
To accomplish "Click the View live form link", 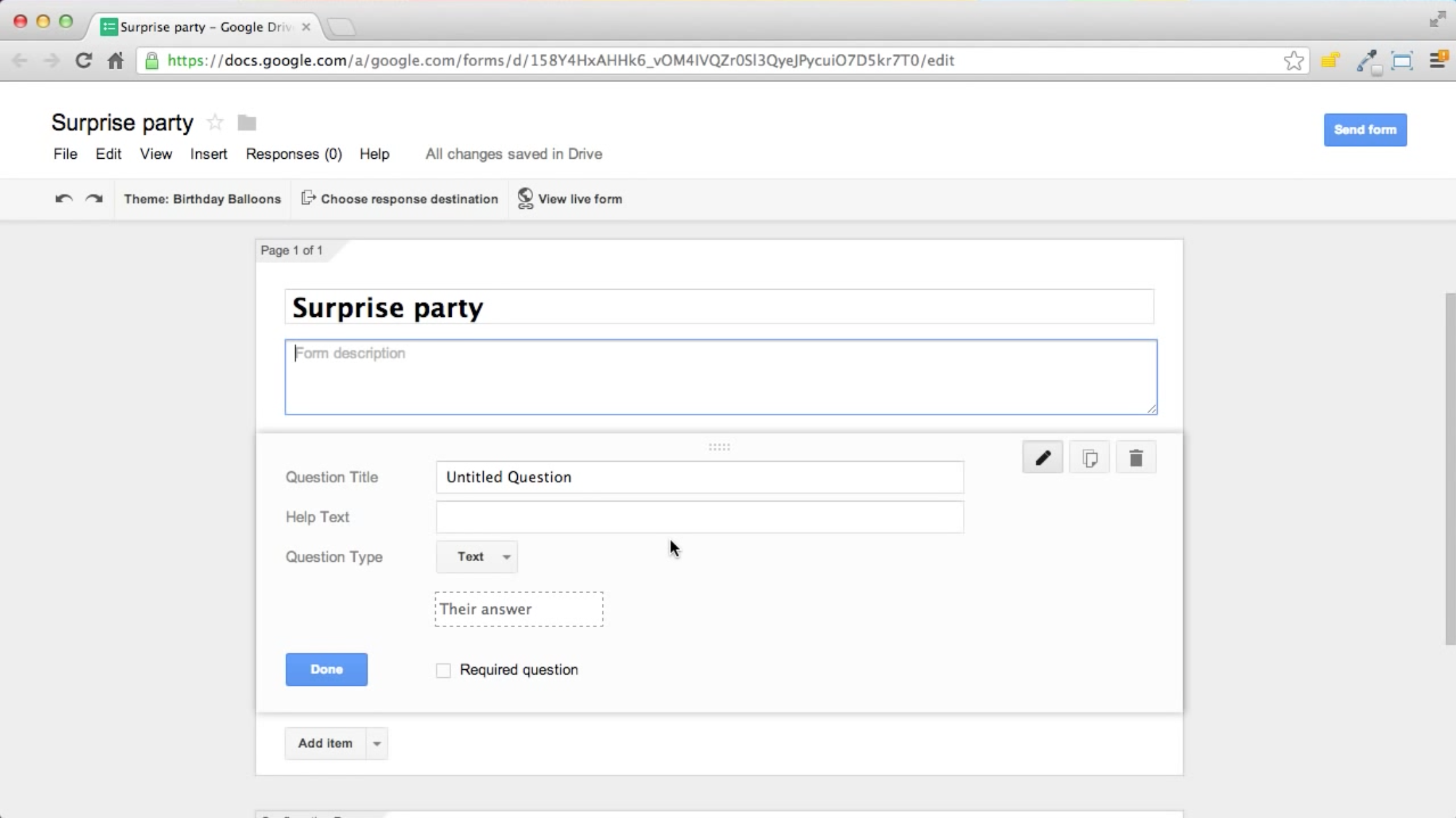I will point(570,199).
